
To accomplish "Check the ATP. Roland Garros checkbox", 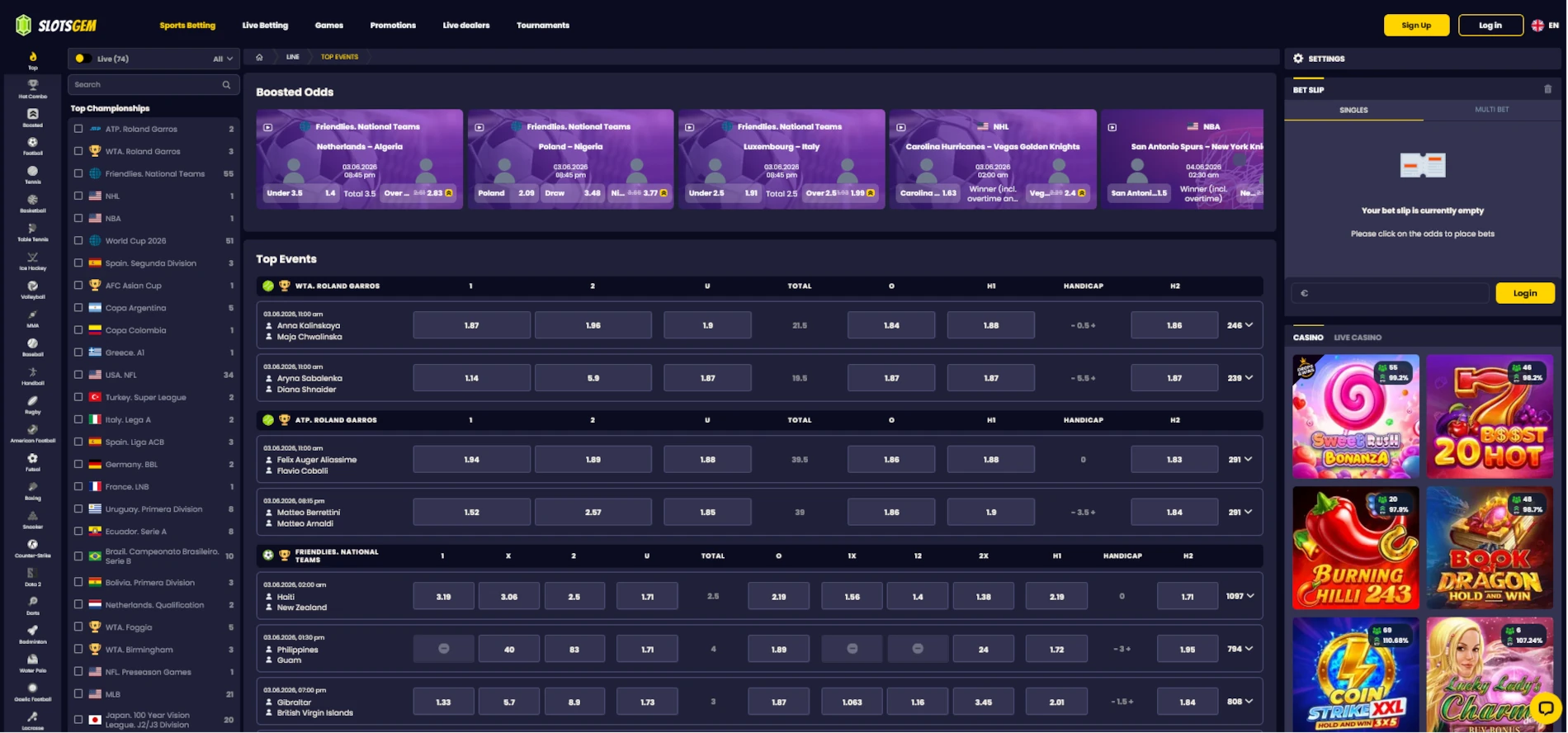I will point(78,129).
